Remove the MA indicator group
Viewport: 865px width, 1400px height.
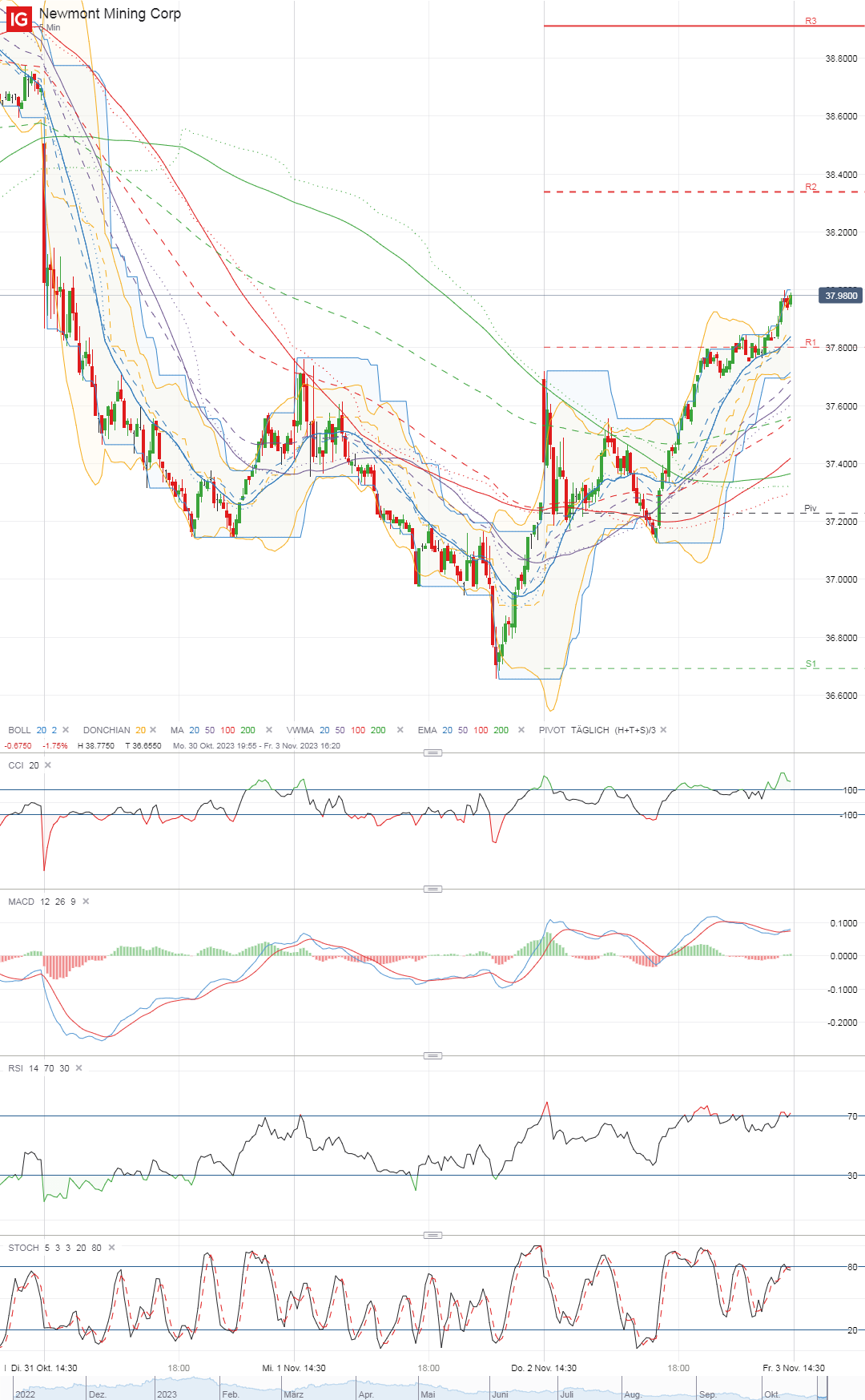[x=269, y=730]
